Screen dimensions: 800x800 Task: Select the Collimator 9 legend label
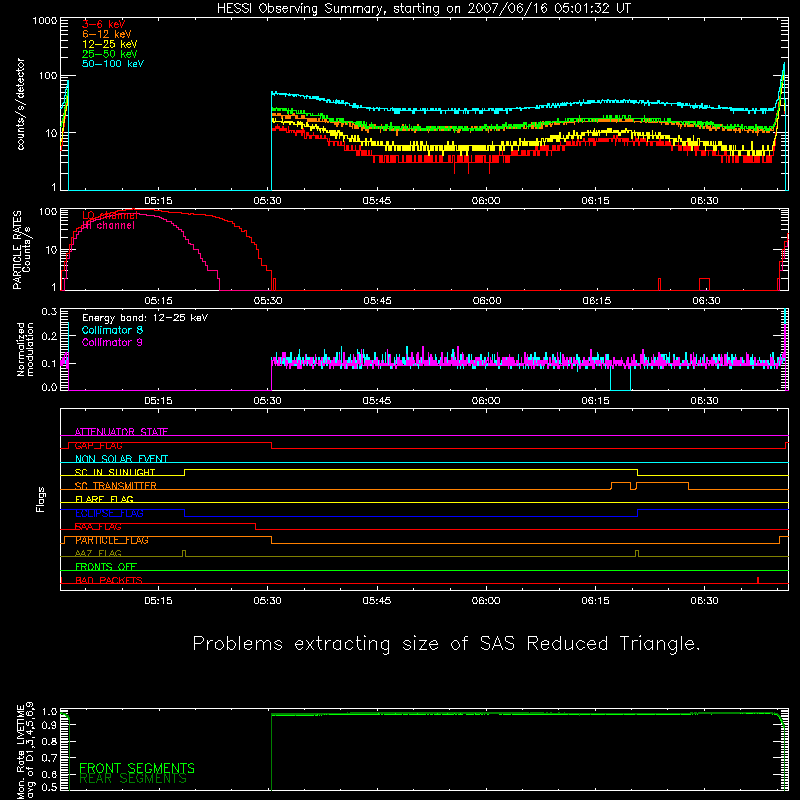pos(112,342)
